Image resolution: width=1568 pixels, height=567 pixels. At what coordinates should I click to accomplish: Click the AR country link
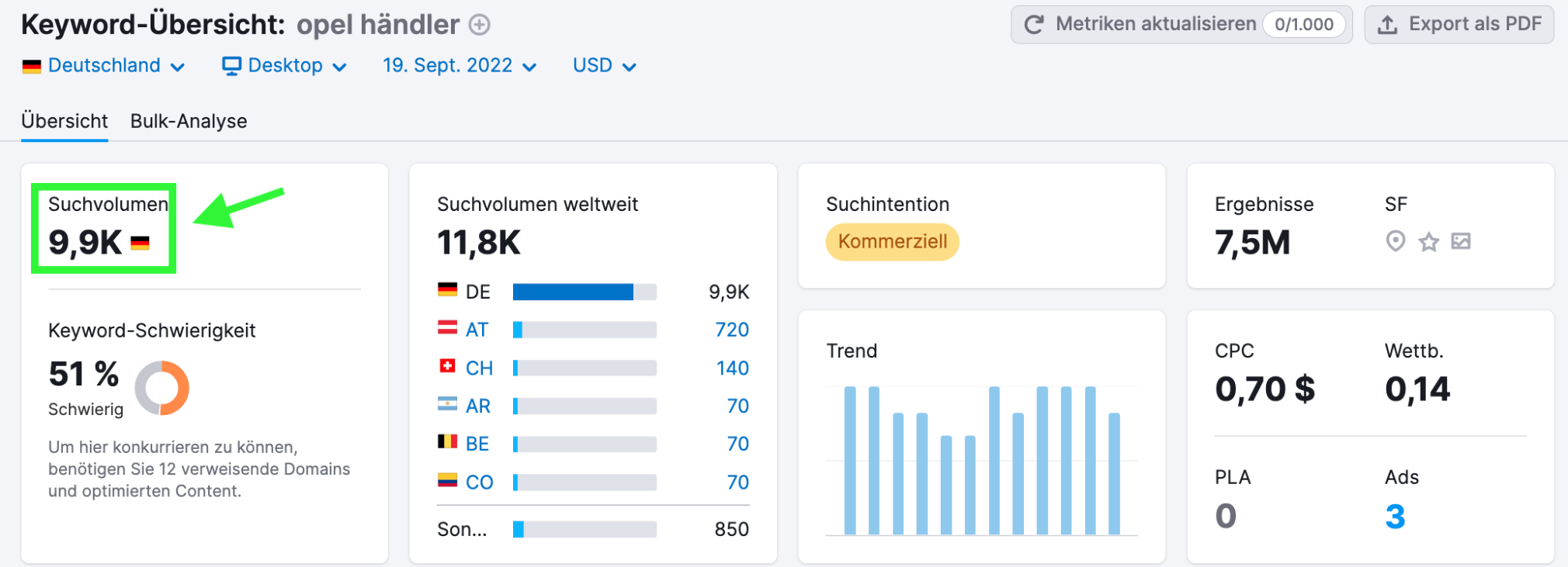tap(478, 406)
